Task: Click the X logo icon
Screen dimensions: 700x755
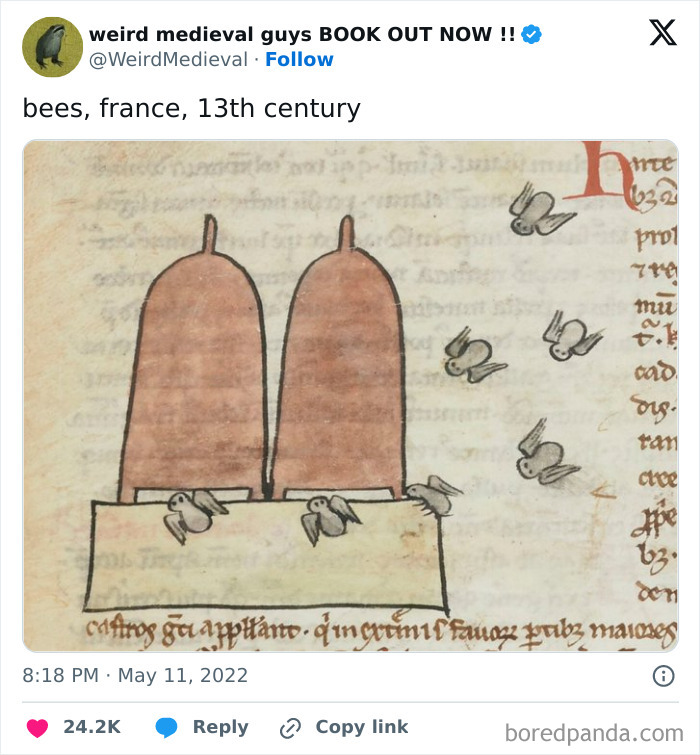Action: point(662,33)
